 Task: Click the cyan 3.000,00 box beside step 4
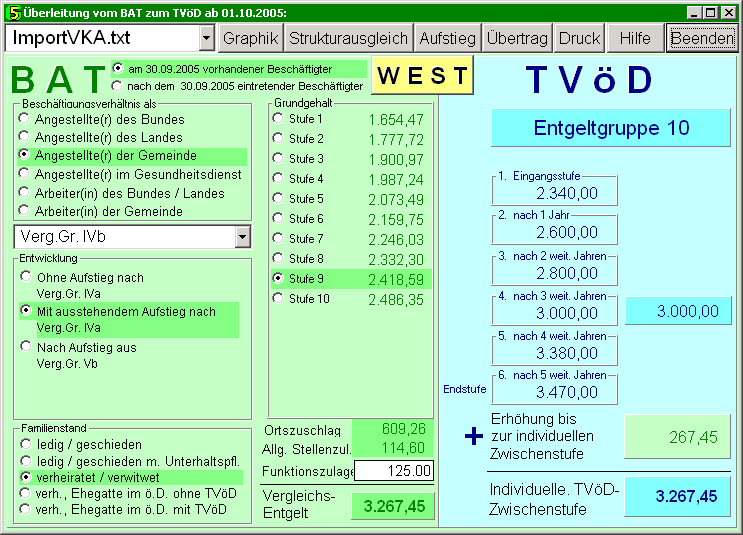(679, 311)
